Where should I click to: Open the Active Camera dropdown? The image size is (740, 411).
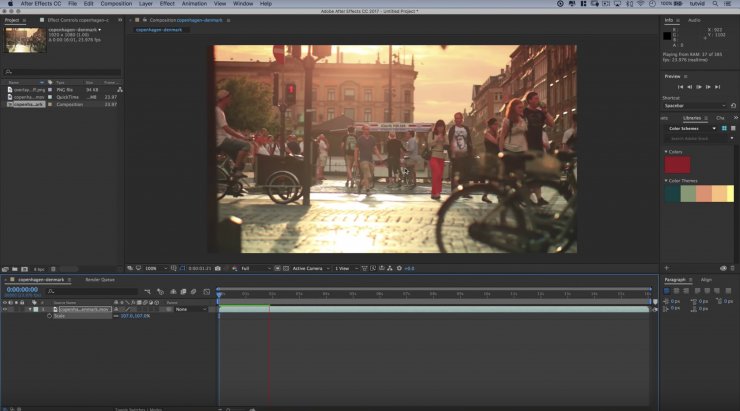click(311, 268)
